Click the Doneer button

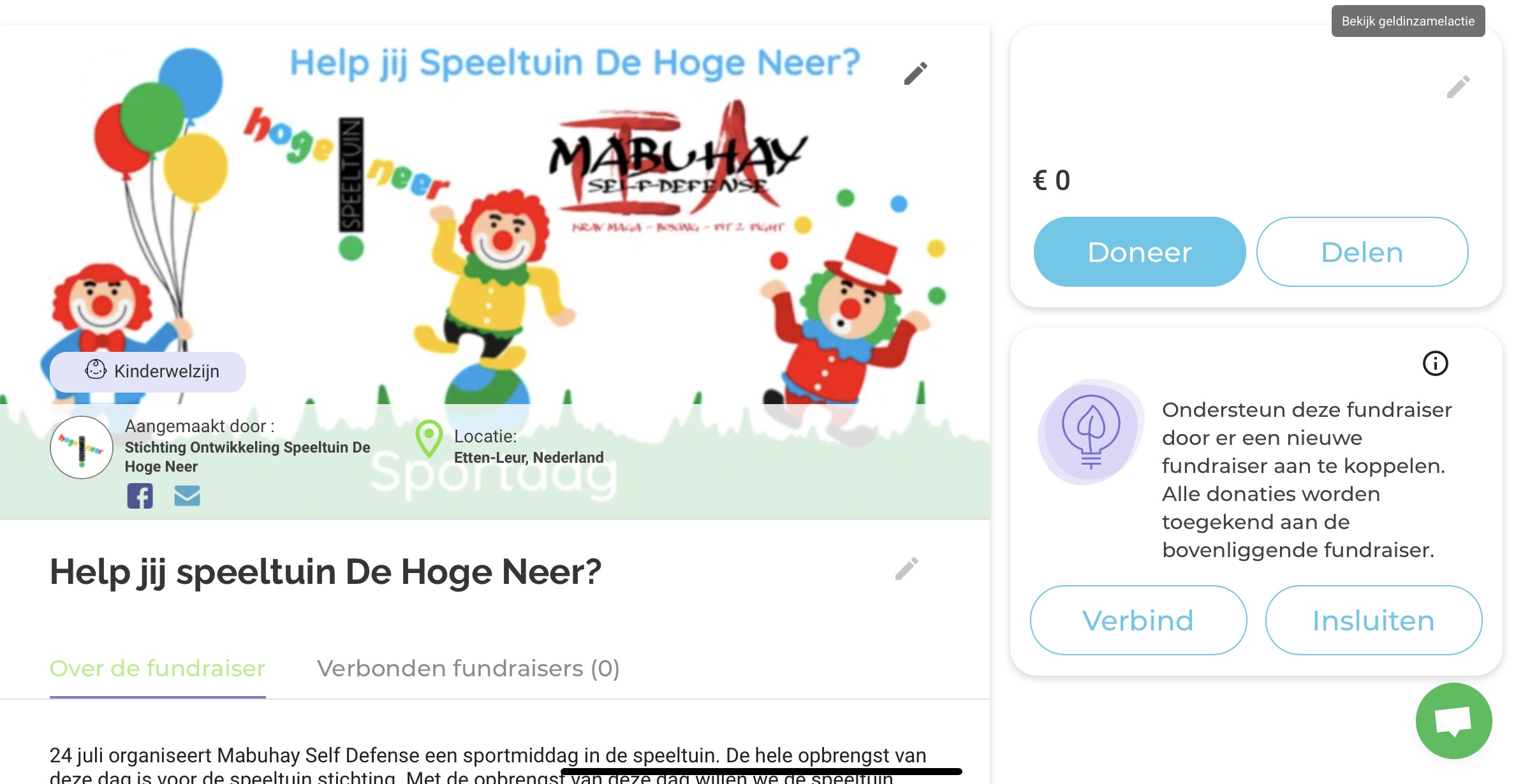1139,252
